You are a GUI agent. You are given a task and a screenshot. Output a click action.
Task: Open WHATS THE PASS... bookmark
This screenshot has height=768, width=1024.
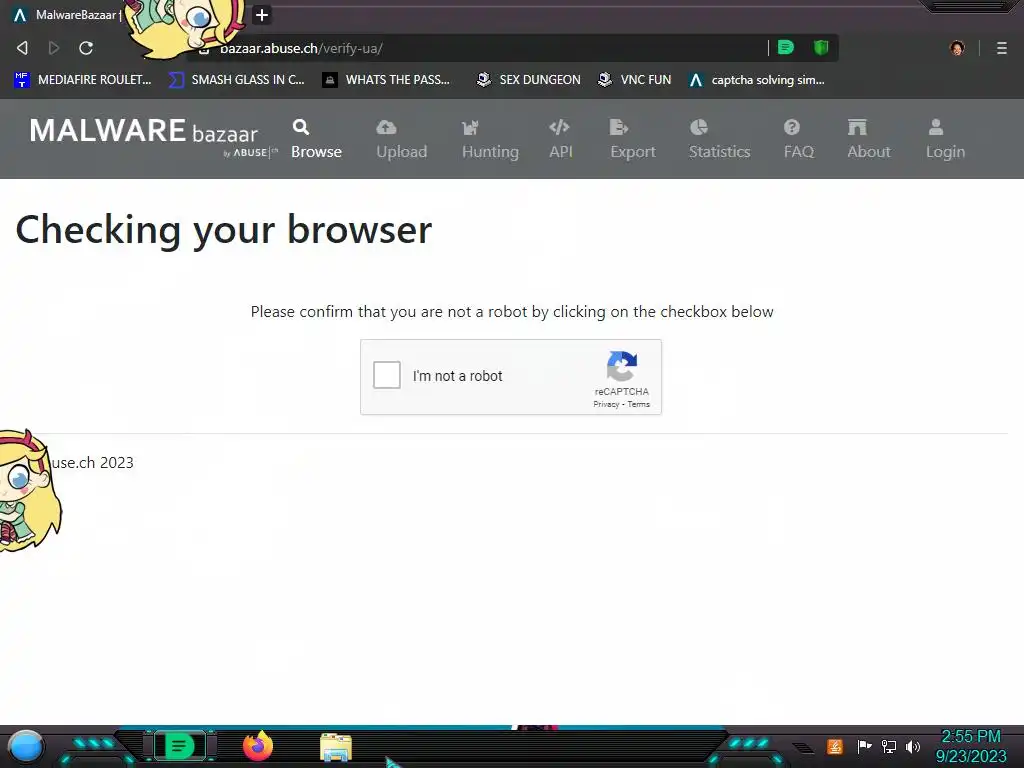386,80
